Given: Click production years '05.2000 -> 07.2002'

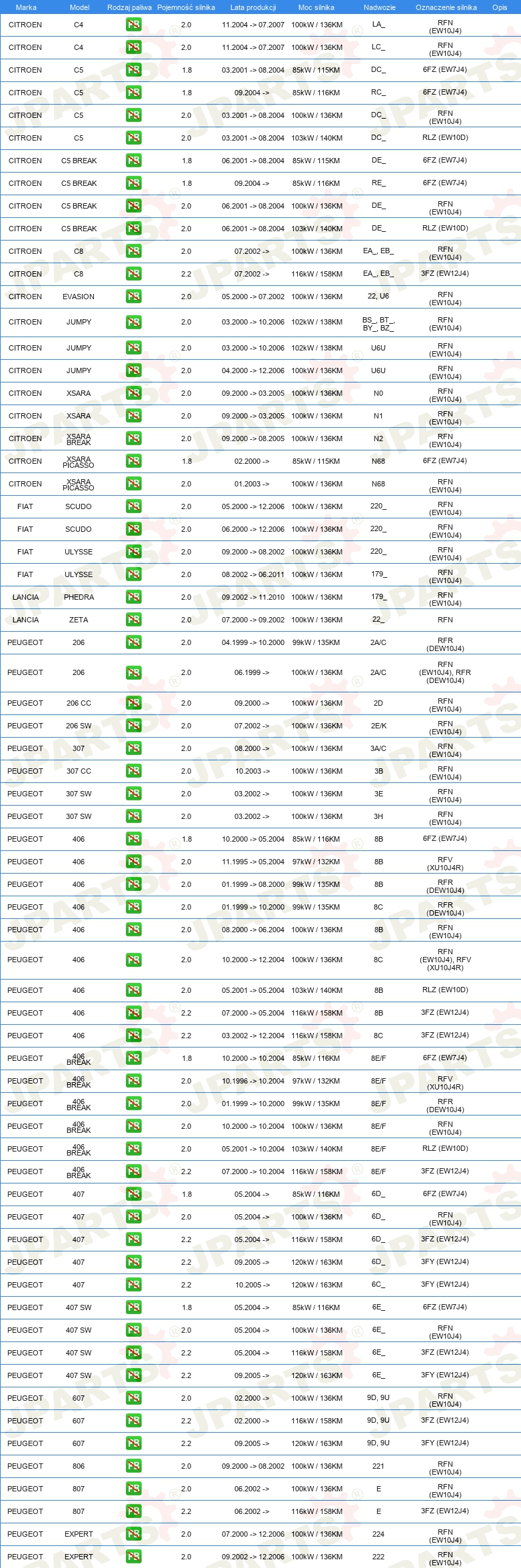Looking at the screenshot, I should click(253, 297).
